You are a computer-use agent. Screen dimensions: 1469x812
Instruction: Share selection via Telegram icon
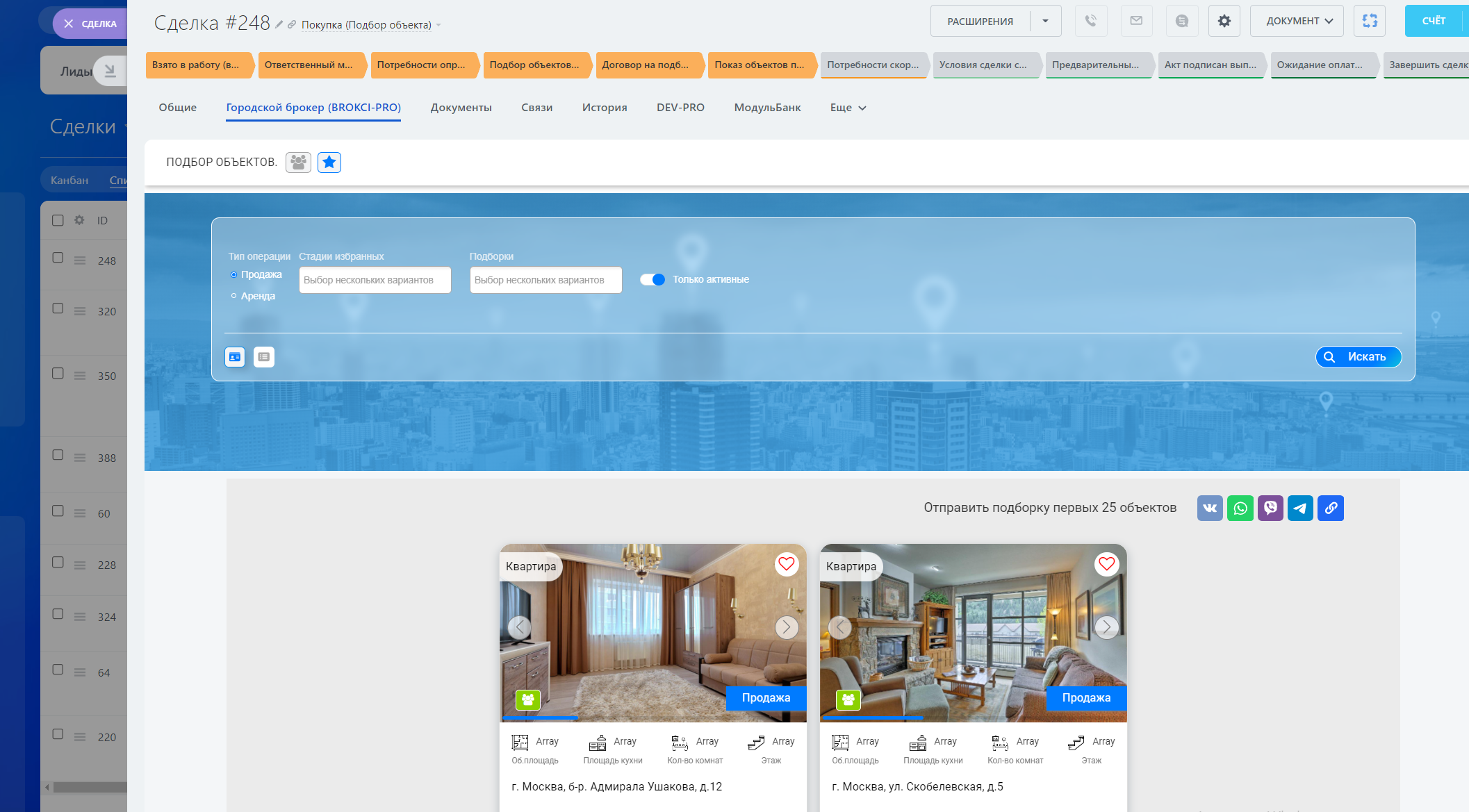pos(1300,508)
